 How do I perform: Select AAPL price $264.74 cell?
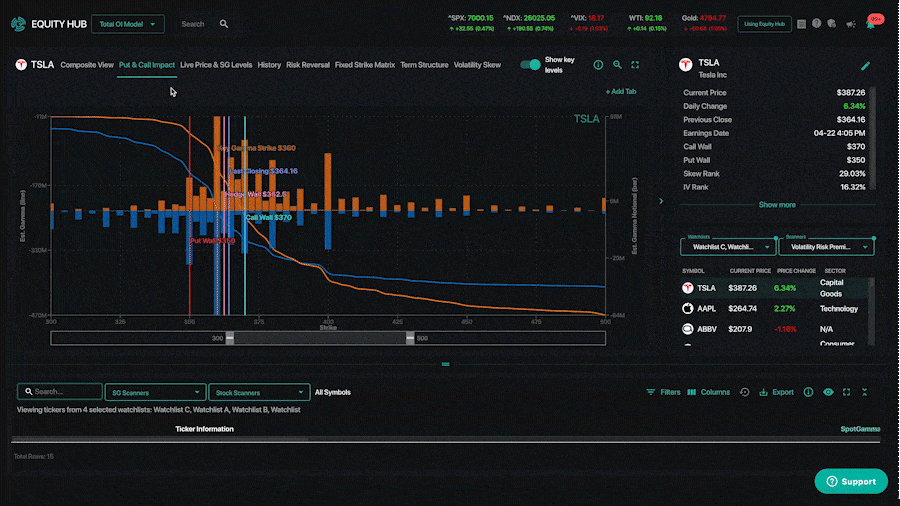(x=742, y=309)
